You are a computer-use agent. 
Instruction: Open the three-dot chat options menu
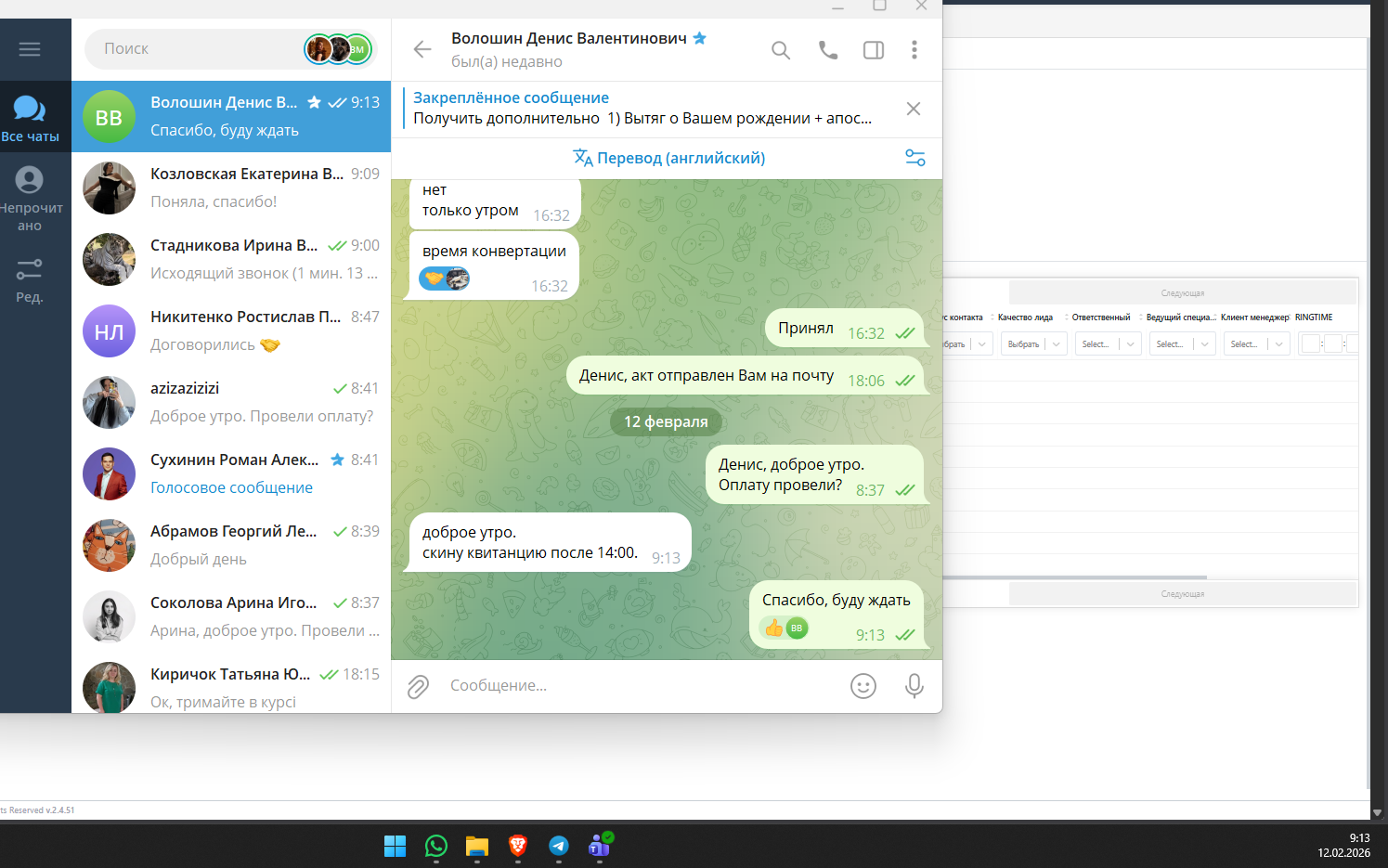pos(915,50)
